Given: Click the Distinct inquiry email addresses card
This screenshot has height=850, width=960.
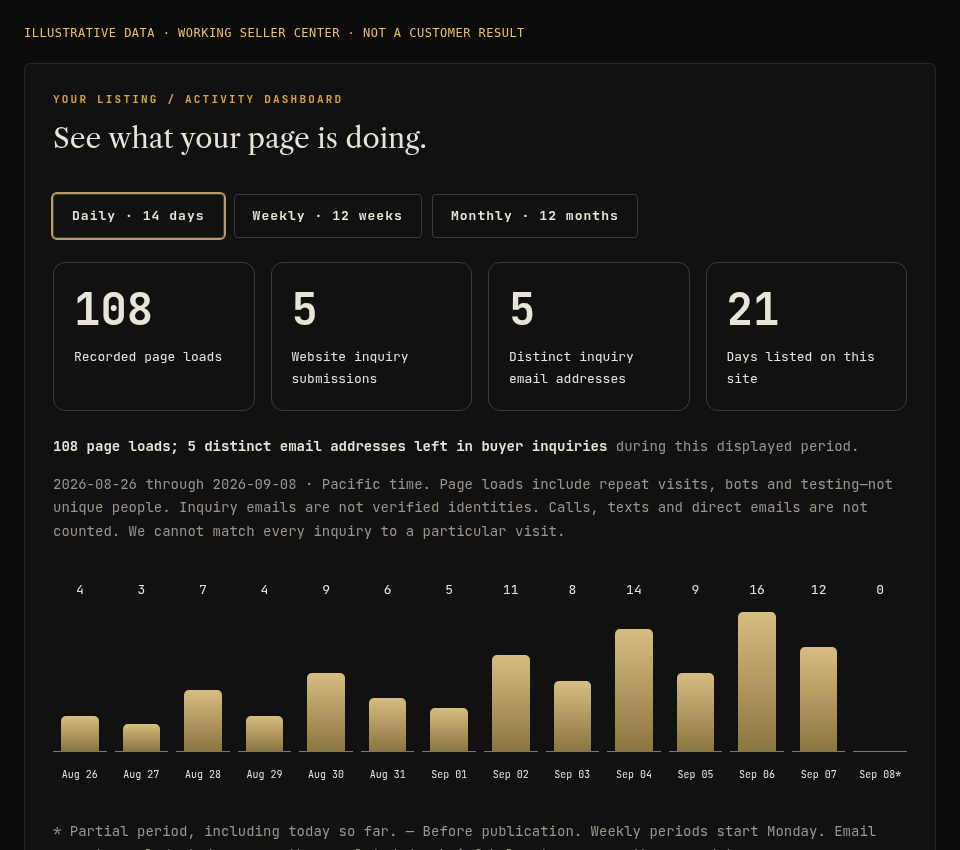Looking at the screenshot, I should coord(588,336).
